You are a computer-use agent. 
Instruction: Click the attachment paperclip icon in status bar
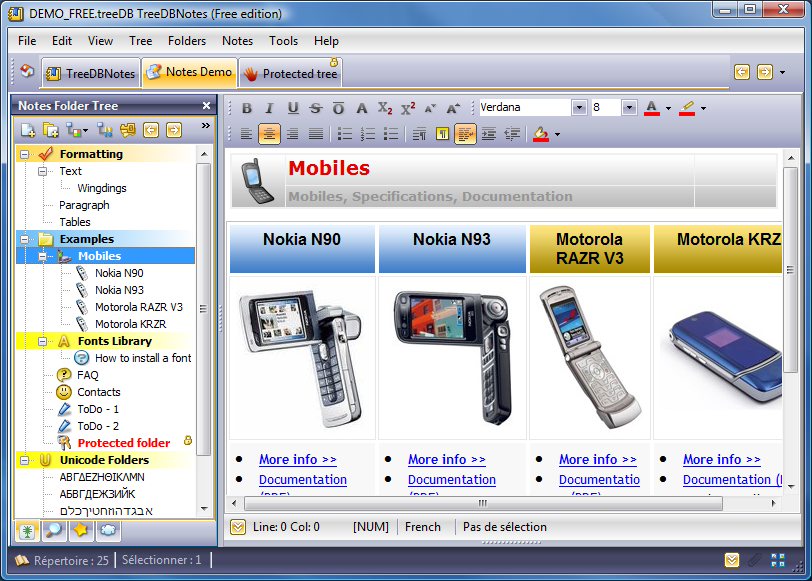[x=755, y=560]
